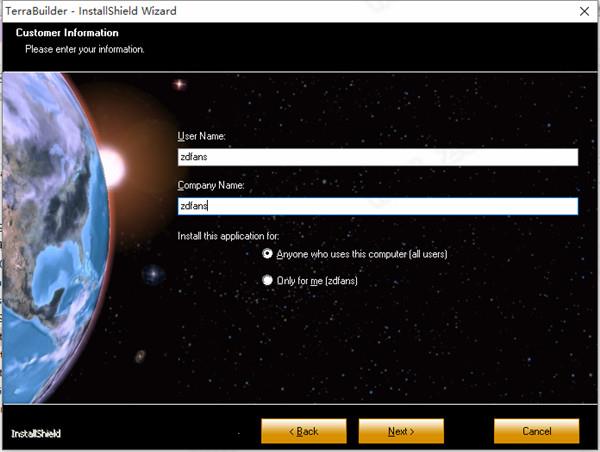Go to the previous step with Back
This screenshot has height=452, width=600.
pos(304,431)
